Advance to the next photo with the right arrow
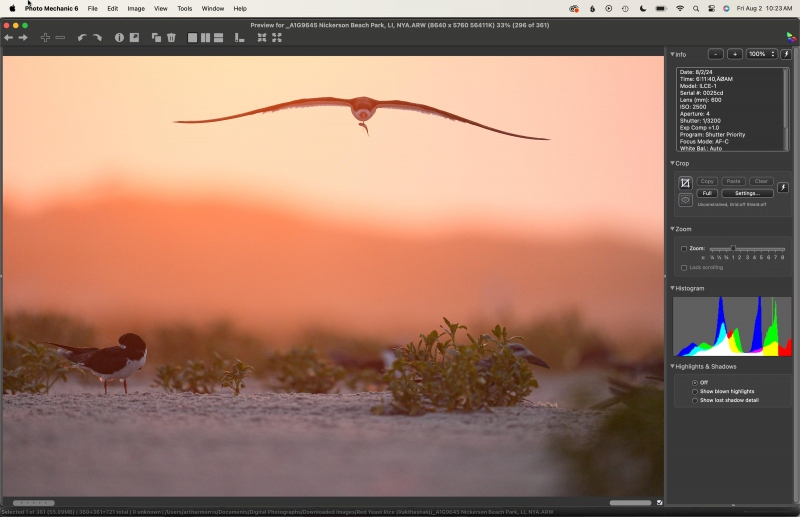This screenshot has height=517, width=800. 23,38
